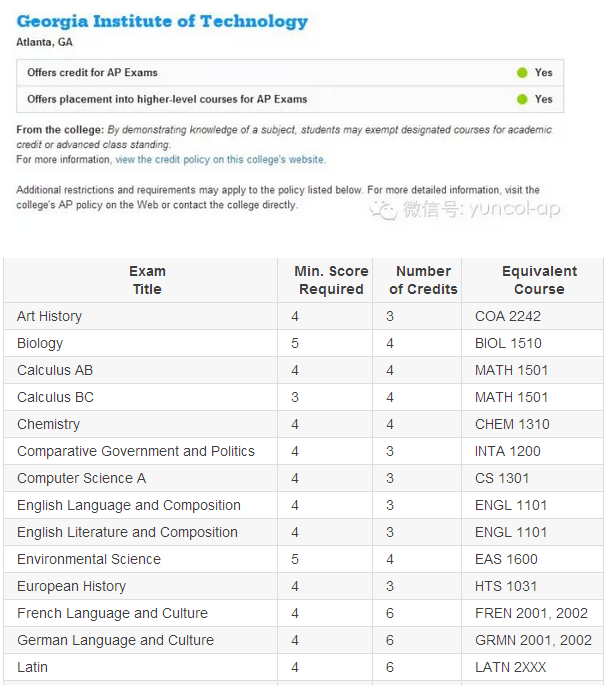Image resolution: width=608 pixels, height=685 pixels.
Task: Select the European History exam title
Action: 72,586
